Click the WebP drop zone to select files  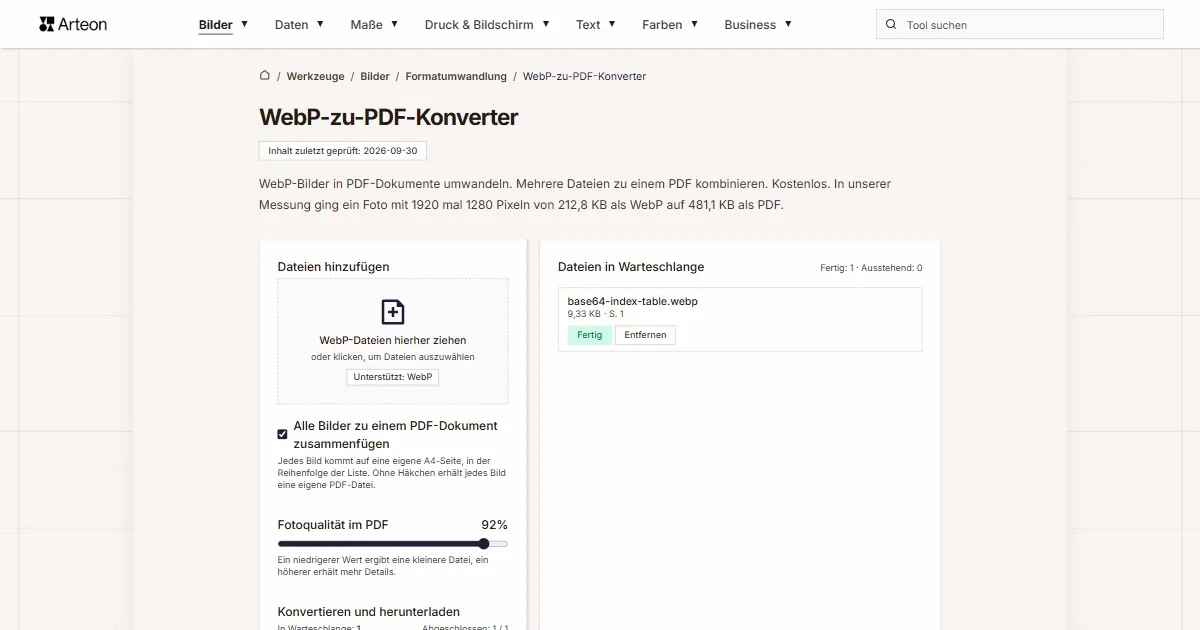point(393,341)
